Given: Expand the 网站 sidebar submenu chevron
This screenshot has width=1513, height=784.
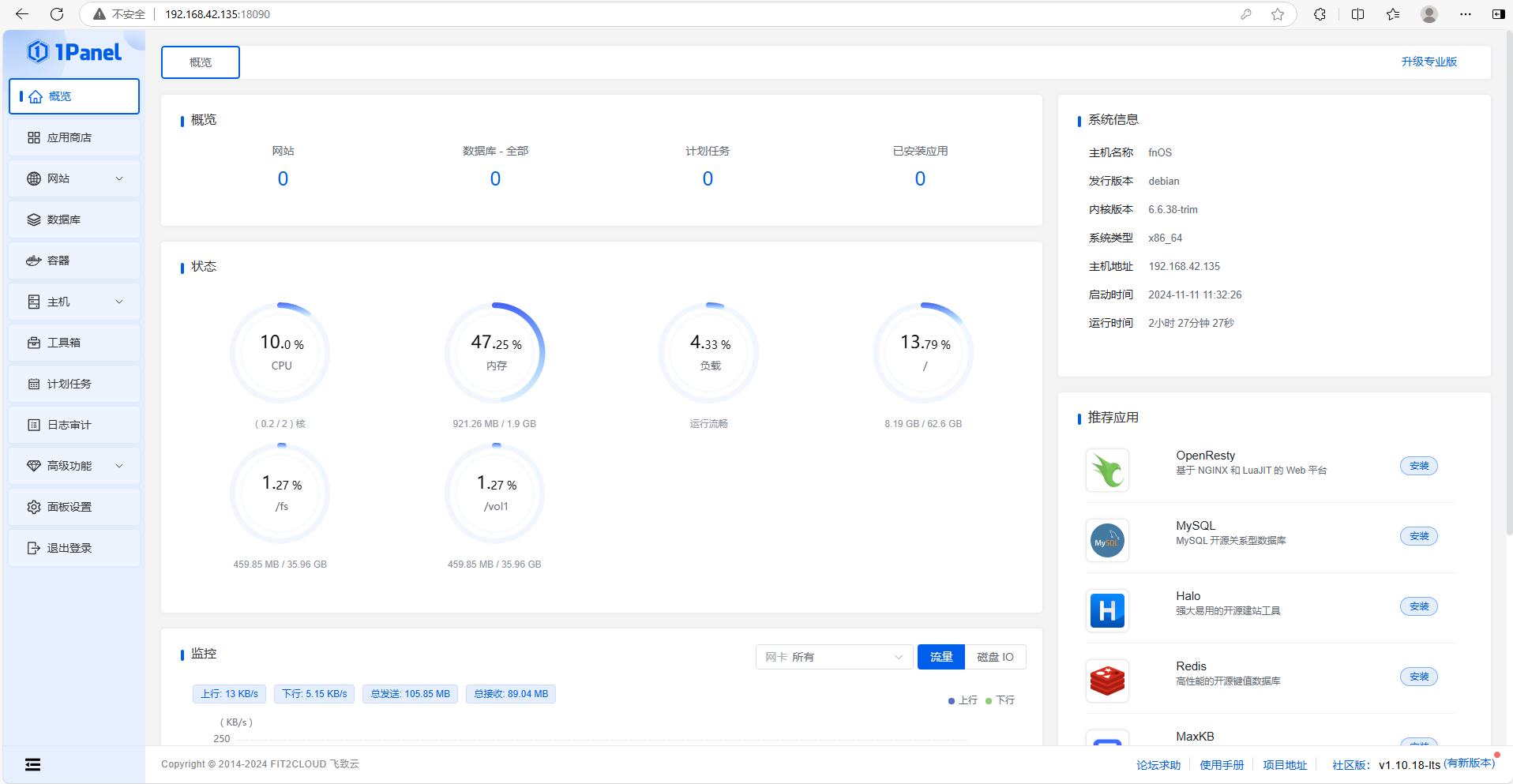Looking at the screenshot, I should [x=119, y=178].
